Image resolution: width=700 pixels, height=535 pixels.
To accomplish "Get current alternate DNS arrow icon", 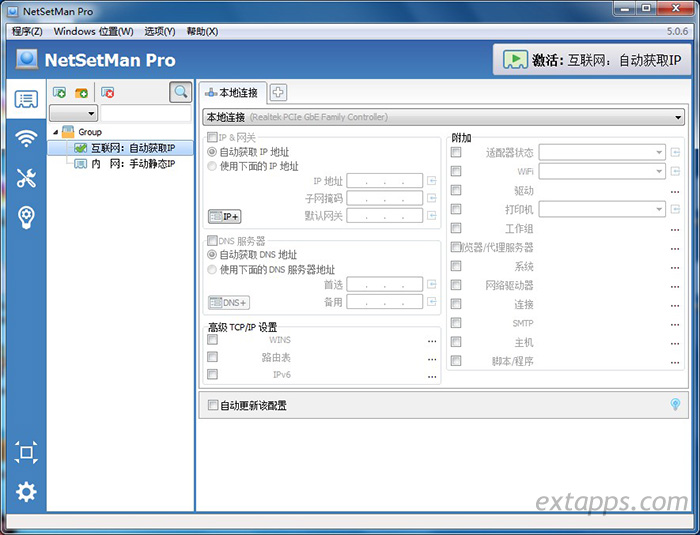I will click(431, 302).
